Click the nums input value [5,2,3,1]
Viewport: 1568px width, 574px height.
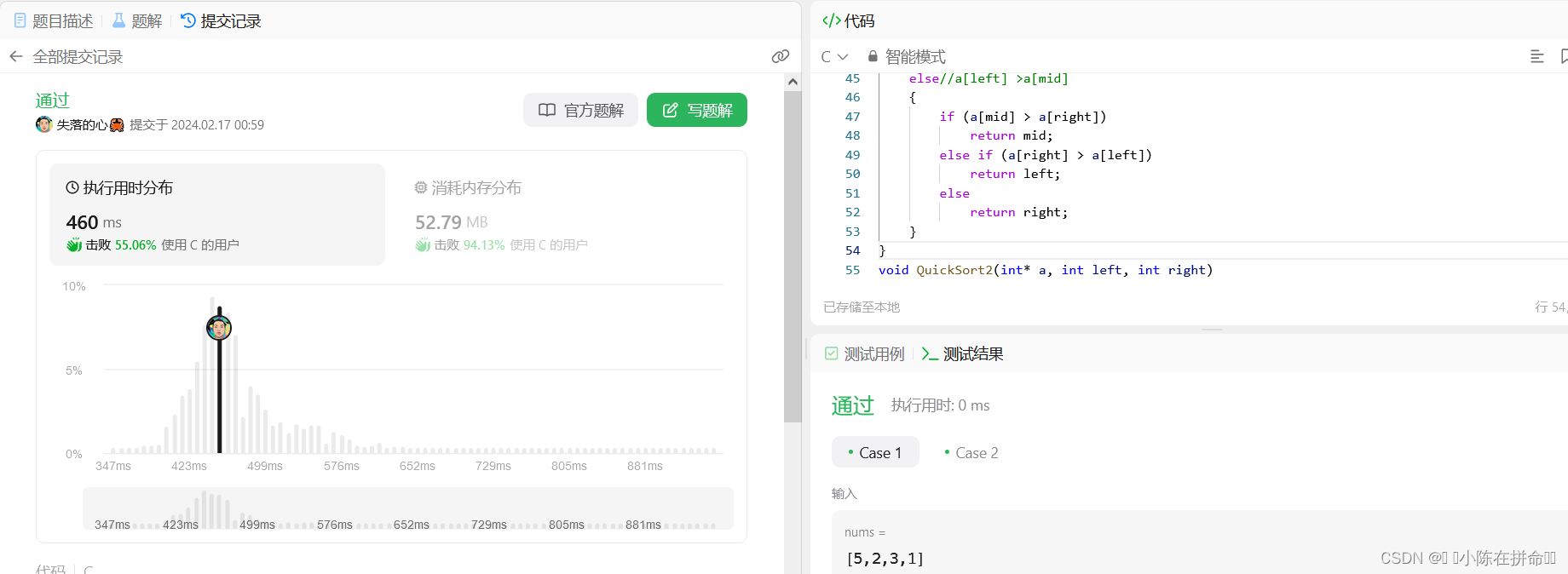(885, 559)
